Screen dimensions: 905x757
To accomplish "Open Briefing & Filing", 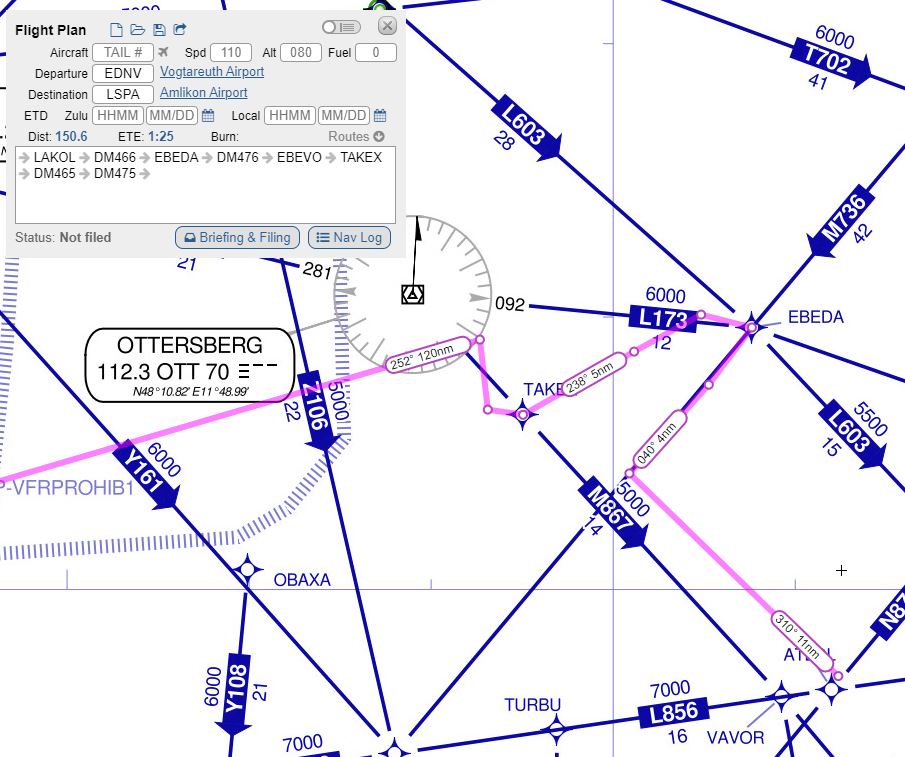I will pyautogui.click(x=237, y=238).
